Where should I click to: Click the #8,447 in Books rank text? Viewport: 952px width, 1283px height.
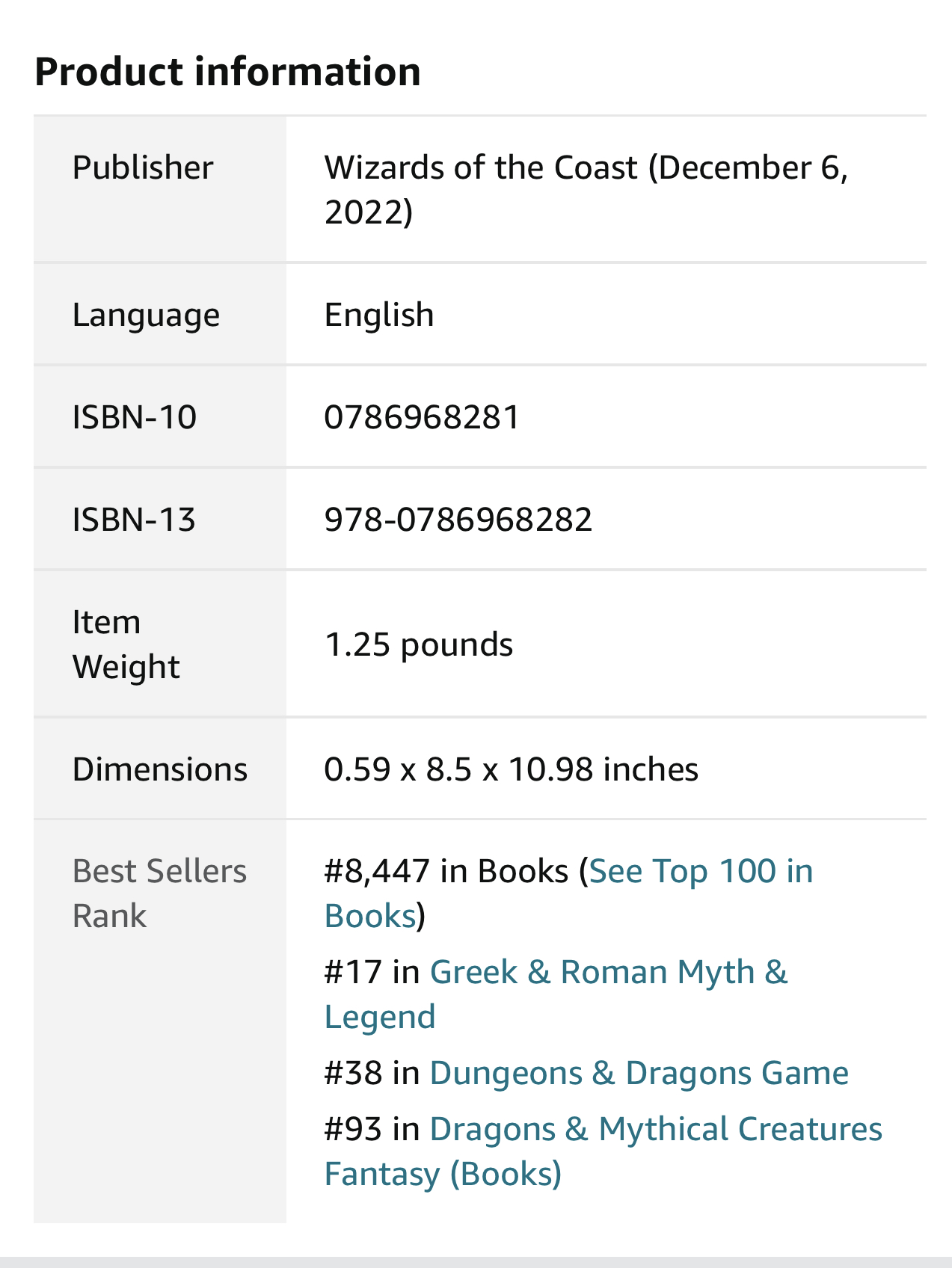point(446,872)
